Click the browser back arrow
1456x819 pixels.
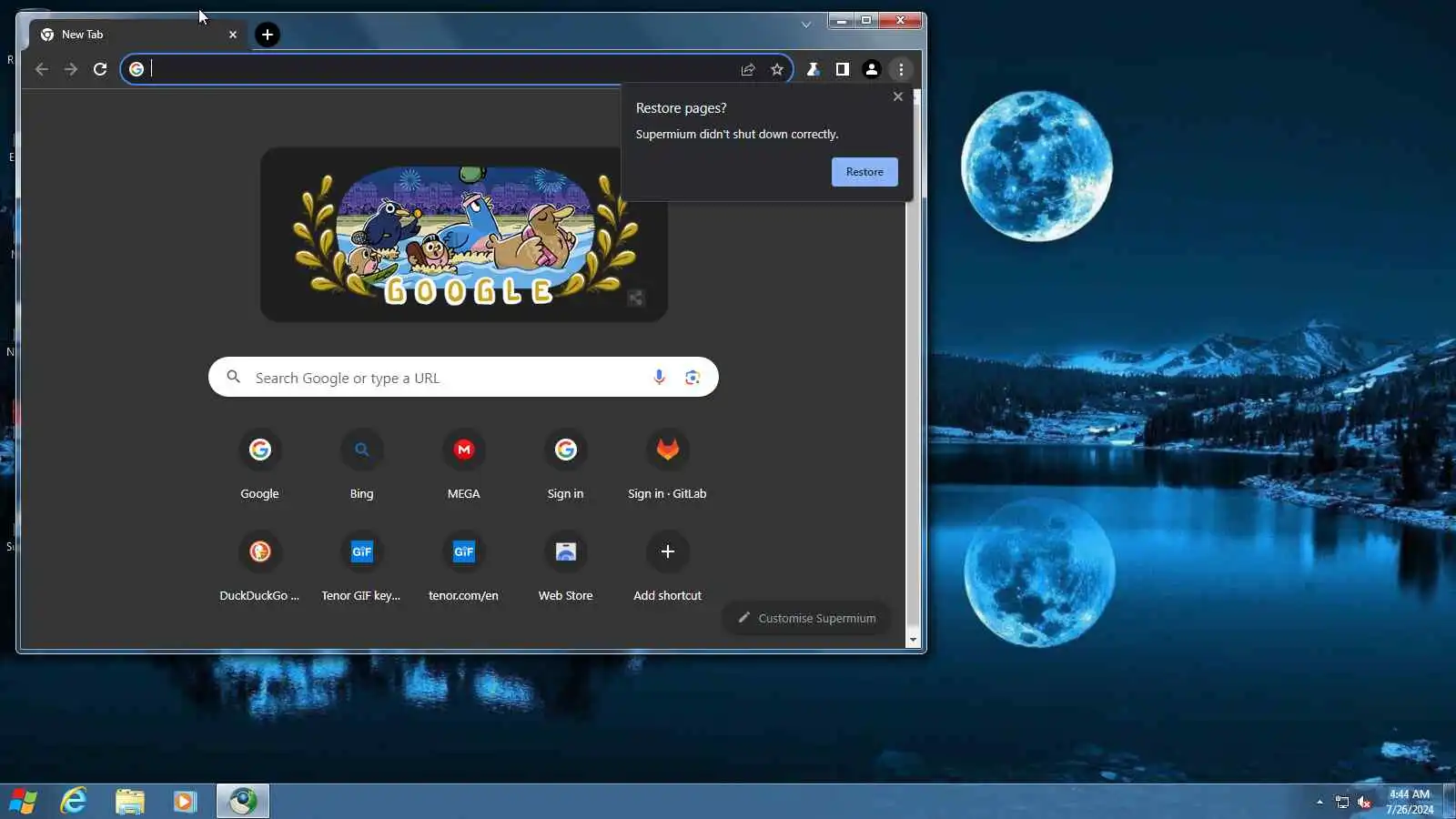(42, 69)
